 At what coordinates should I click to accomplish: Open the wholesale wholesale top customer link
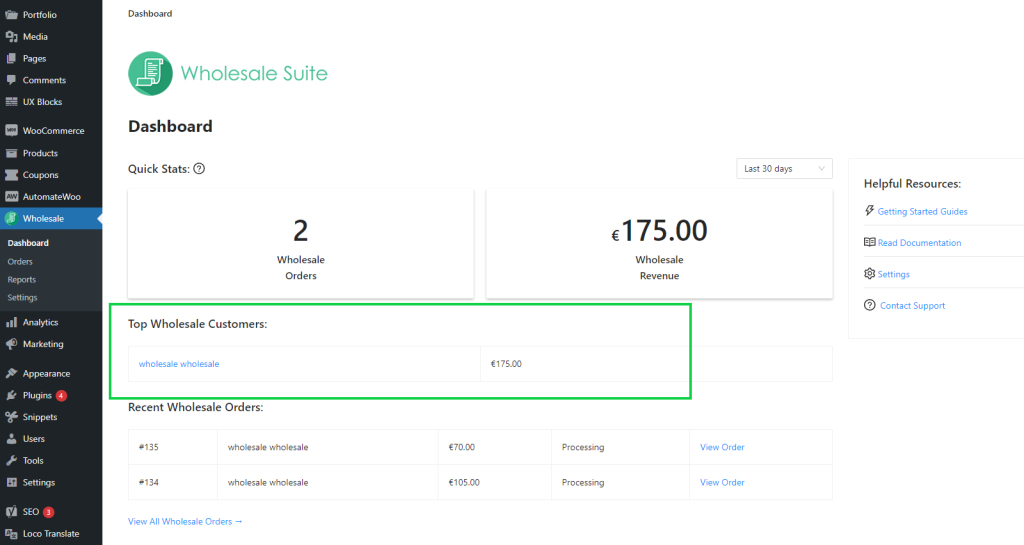click(x=179, y=364)
